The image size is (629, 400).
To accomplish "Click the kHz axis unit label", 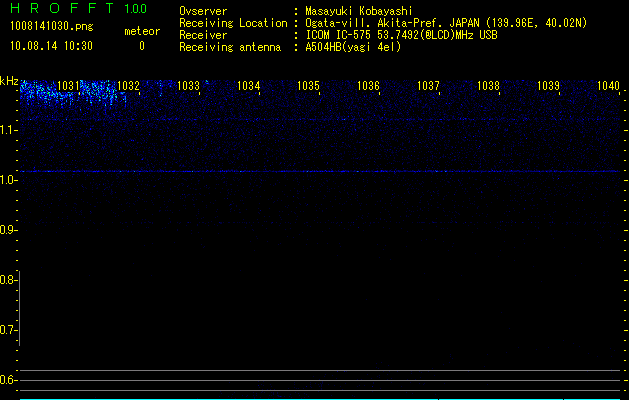I will click(9, 81).
